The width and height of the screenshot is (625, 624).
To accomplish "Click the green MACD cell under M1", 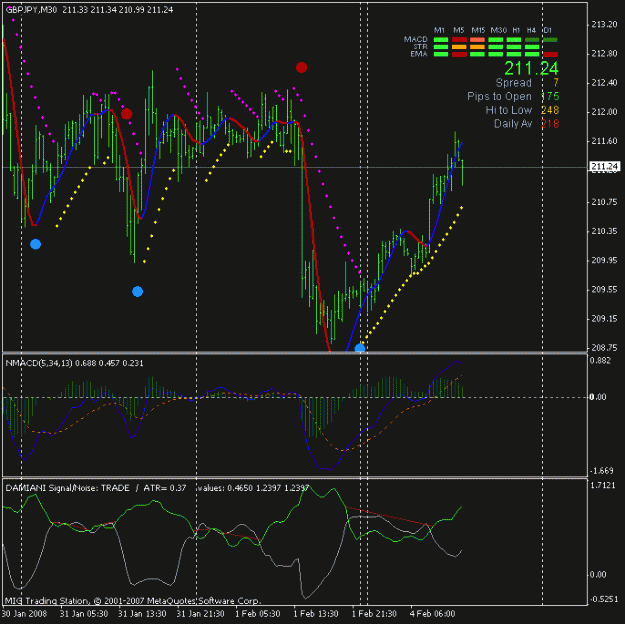I will [441, 40].
